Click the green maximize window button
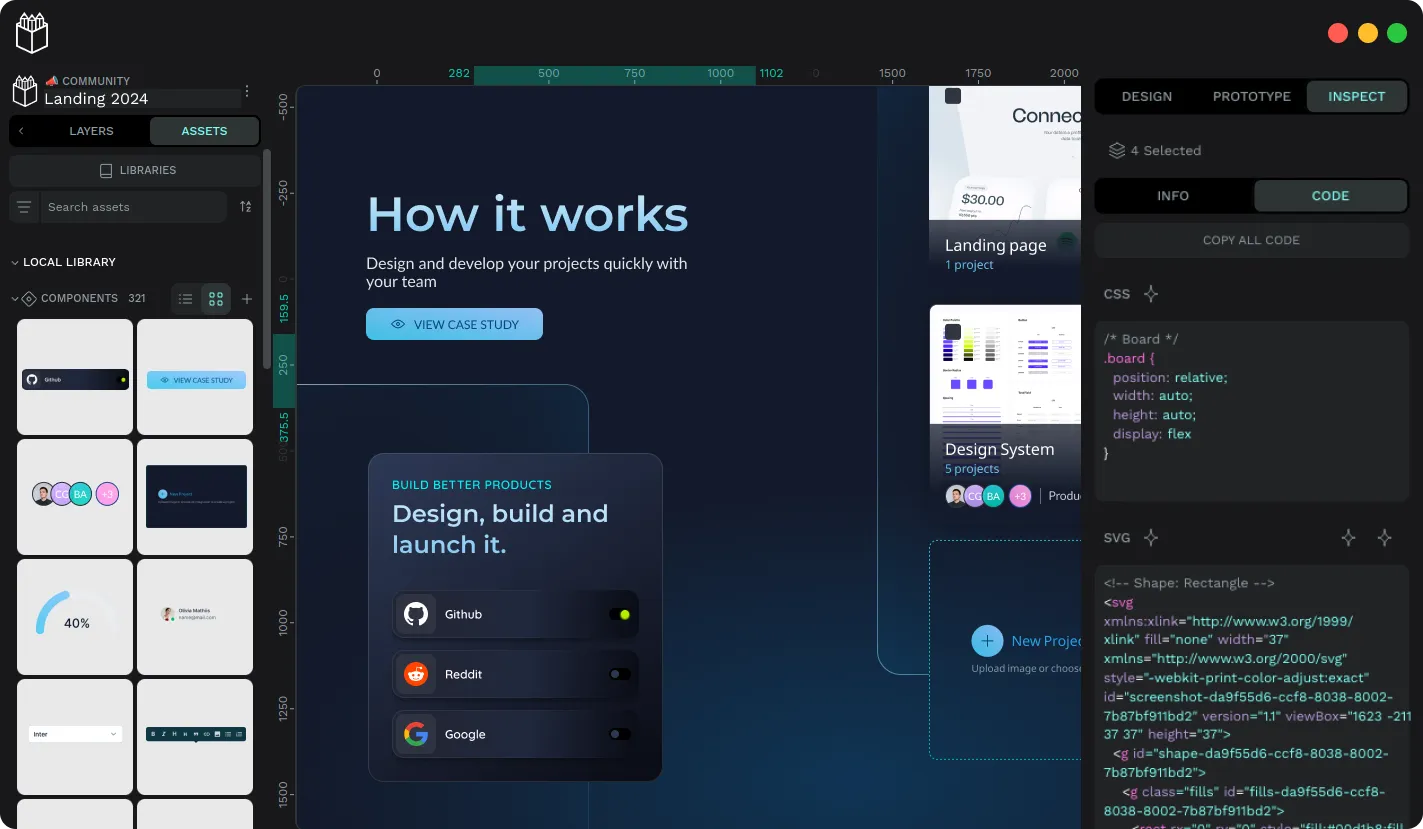The image size is (1423, 829). click(1397, 33)
